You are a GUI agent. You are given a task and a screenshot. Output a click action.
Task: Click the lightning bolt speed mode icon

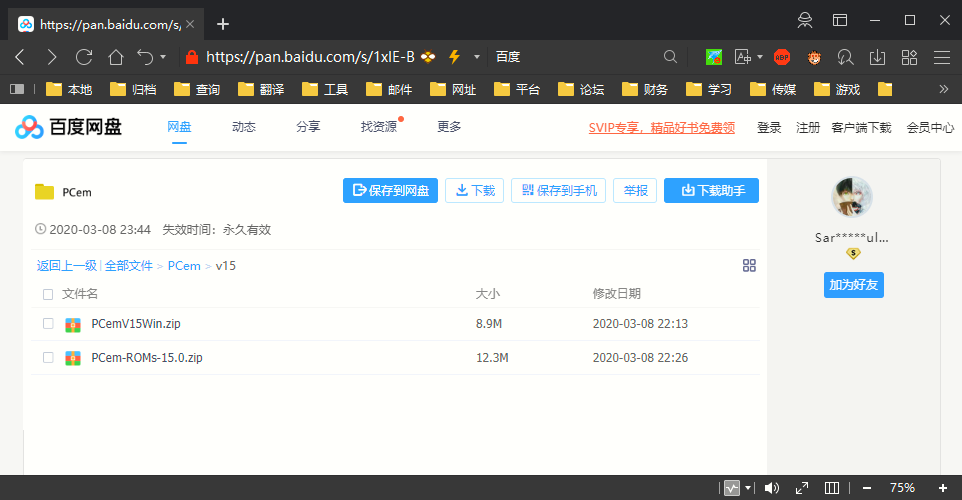coord(454,57)
